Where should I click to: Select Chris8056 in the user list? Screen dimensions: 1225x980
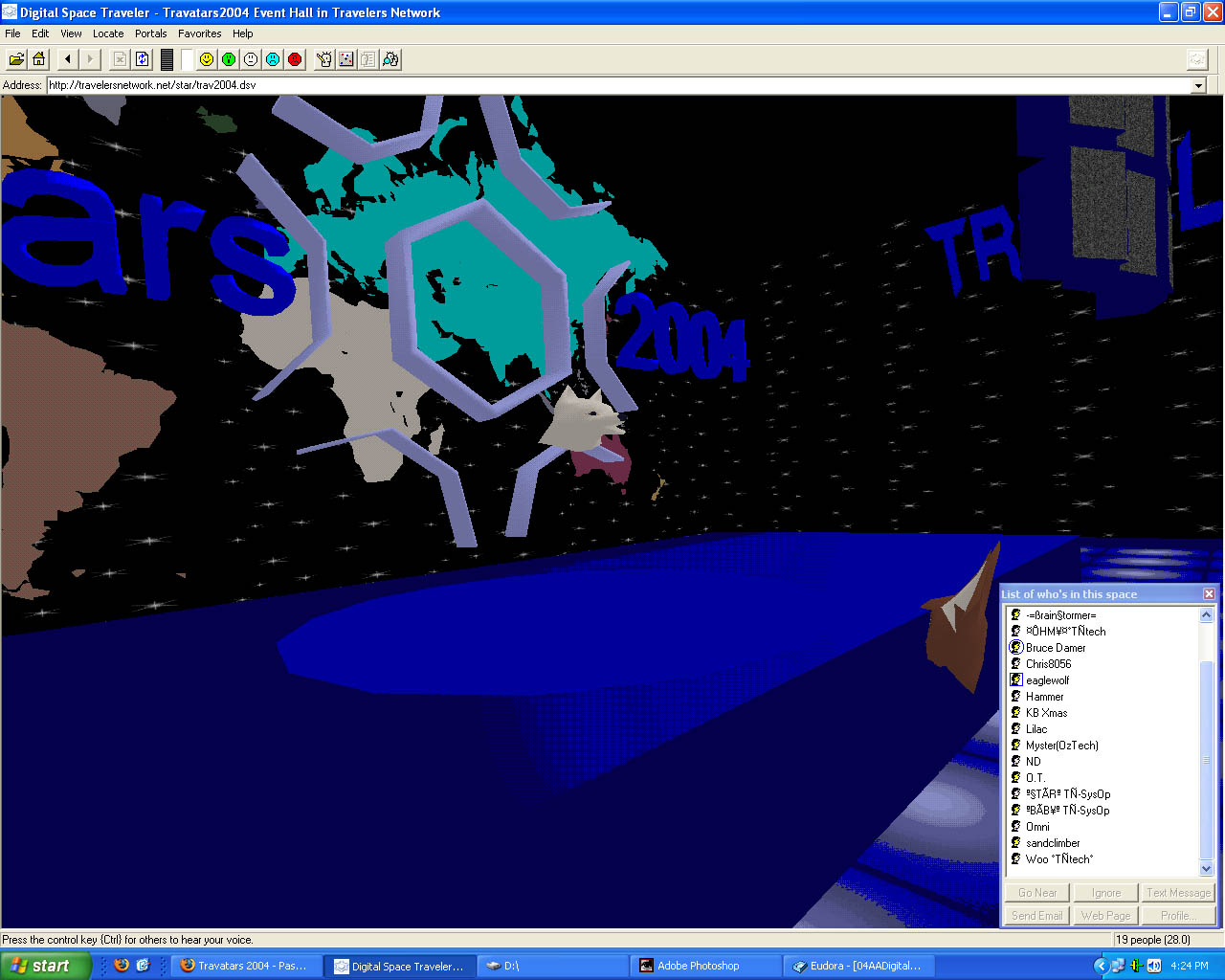(1048, 664)
